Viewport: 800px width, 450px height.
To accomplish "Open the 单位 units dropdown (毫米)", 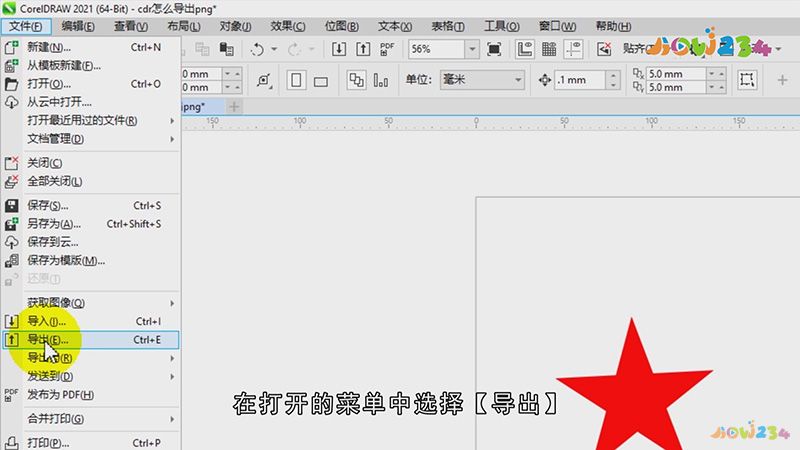I will [x=482, y=80].
